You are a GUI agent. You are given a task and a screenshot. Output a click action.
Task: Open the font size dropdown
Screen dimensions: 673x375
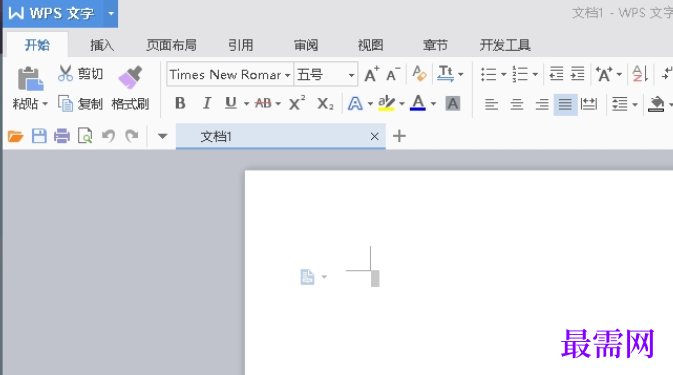(x=352, y=75)
